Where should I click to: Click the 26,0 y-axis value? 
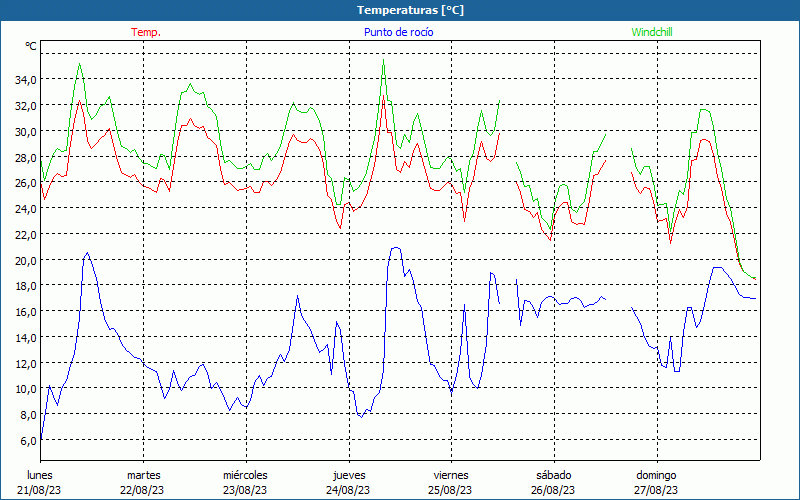click(x=27, y=183)
